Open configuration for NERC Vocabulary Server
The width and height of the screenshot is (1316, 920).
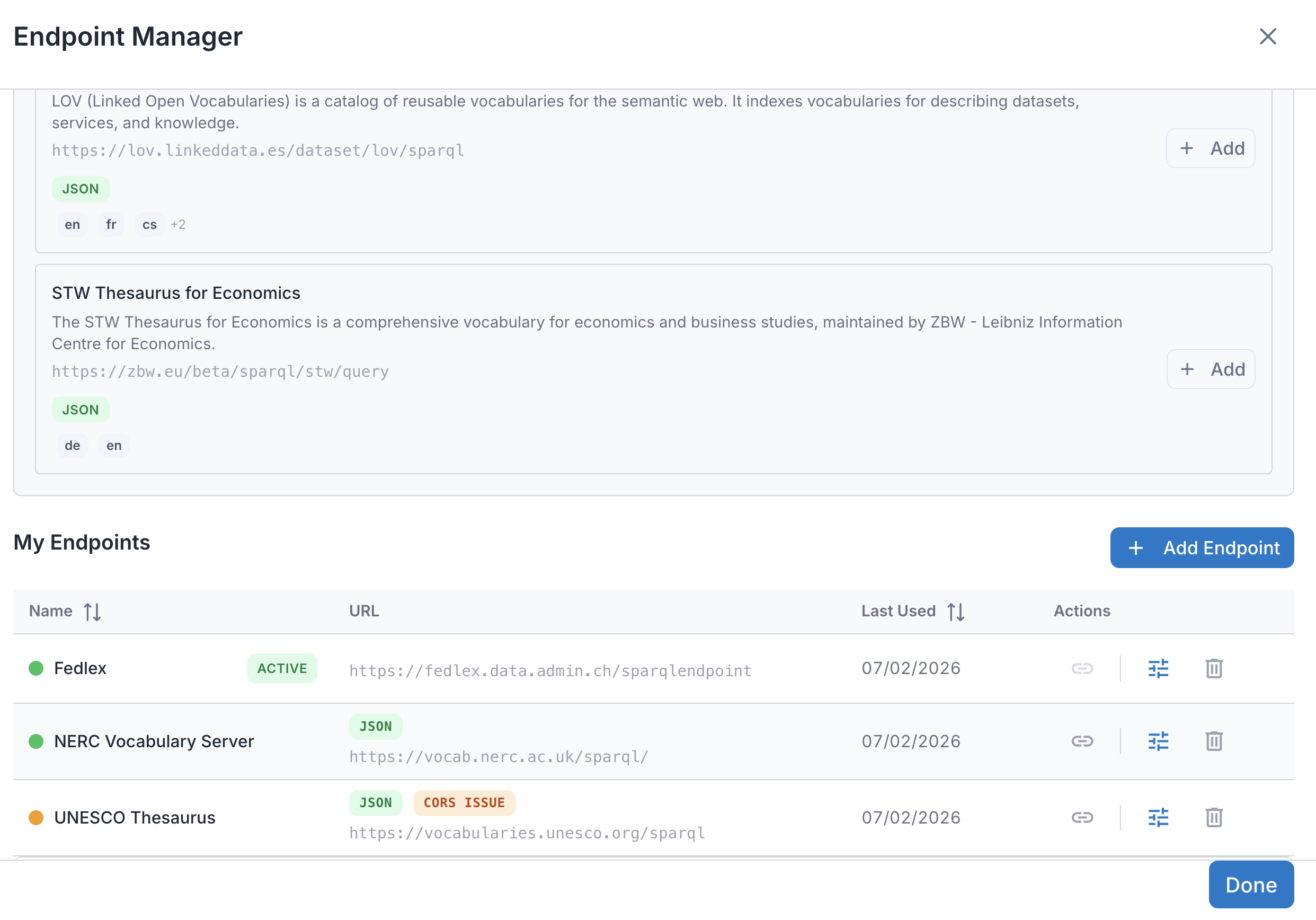point(1158,740)
